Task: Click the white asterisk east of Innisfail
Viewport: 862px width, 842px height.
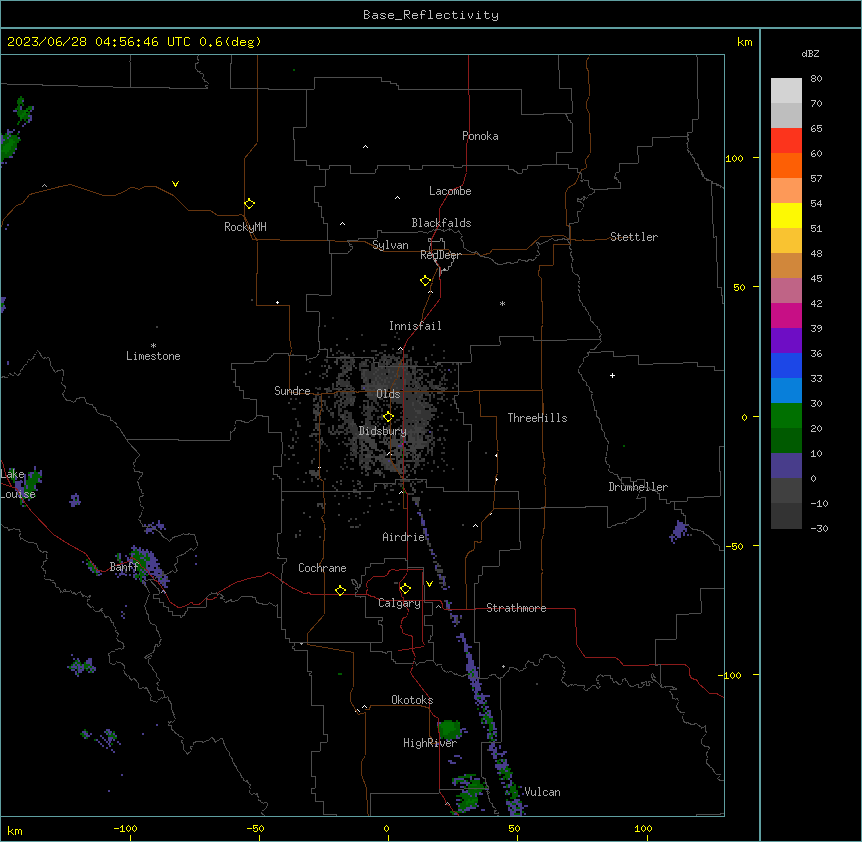Action: [502, 303]
